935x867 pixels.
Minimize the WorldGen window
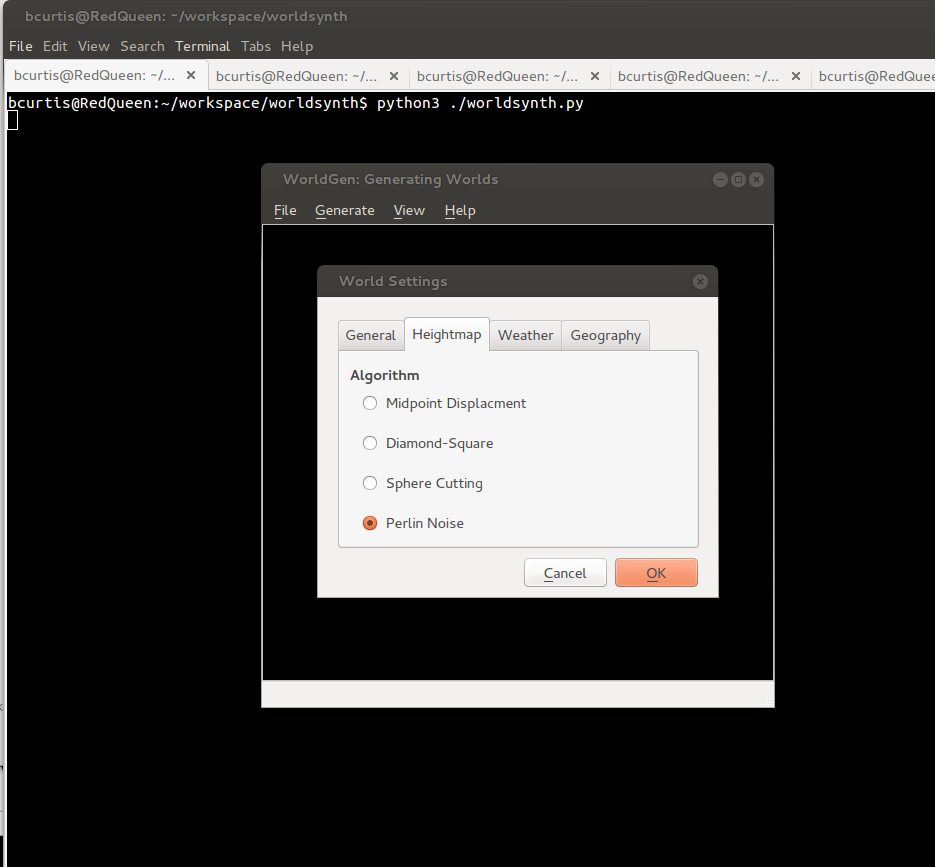click(x=720, y=180)
